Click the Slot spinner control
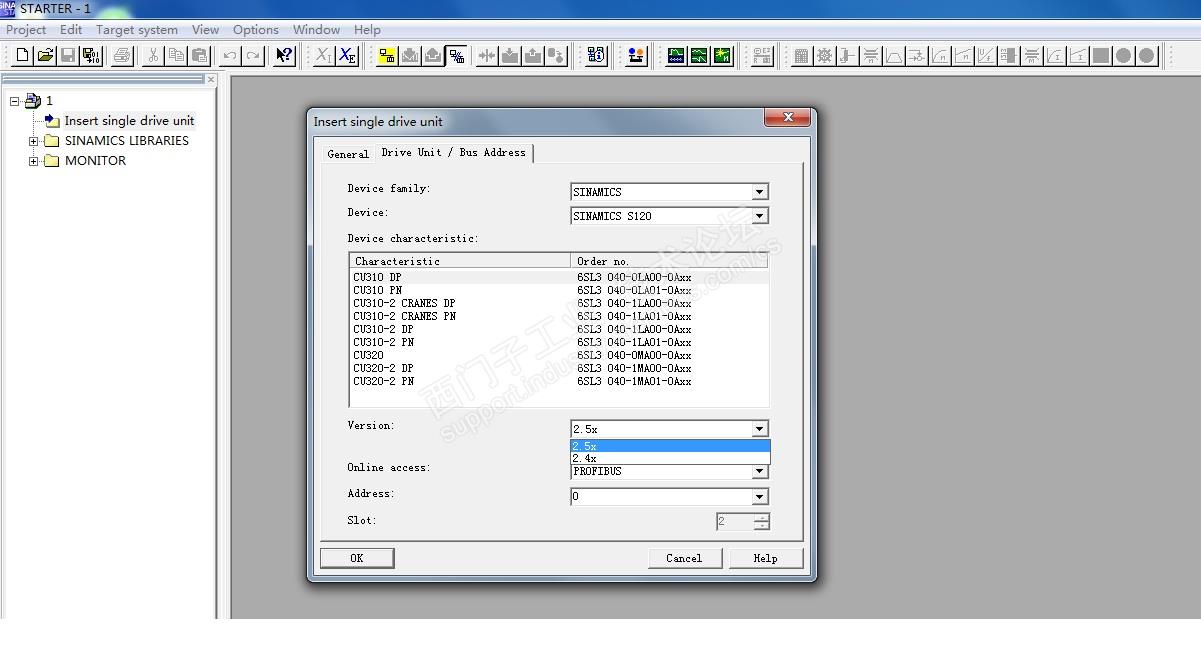Viewport: 1201px width, 648px height. [762, 522]
